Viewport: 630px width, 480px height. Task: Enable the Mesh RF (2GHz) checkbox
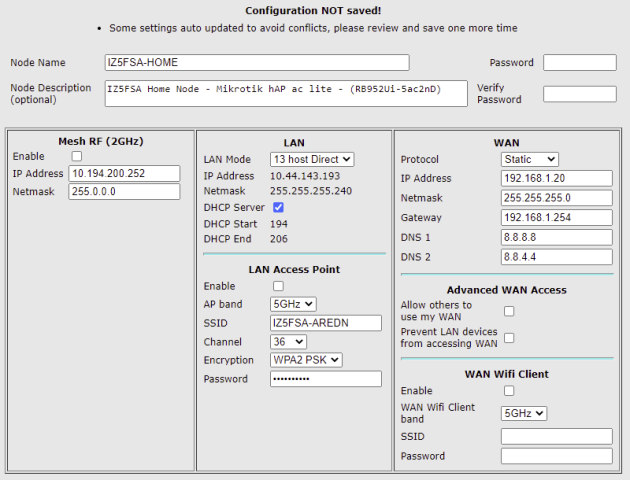coord(77,156)
